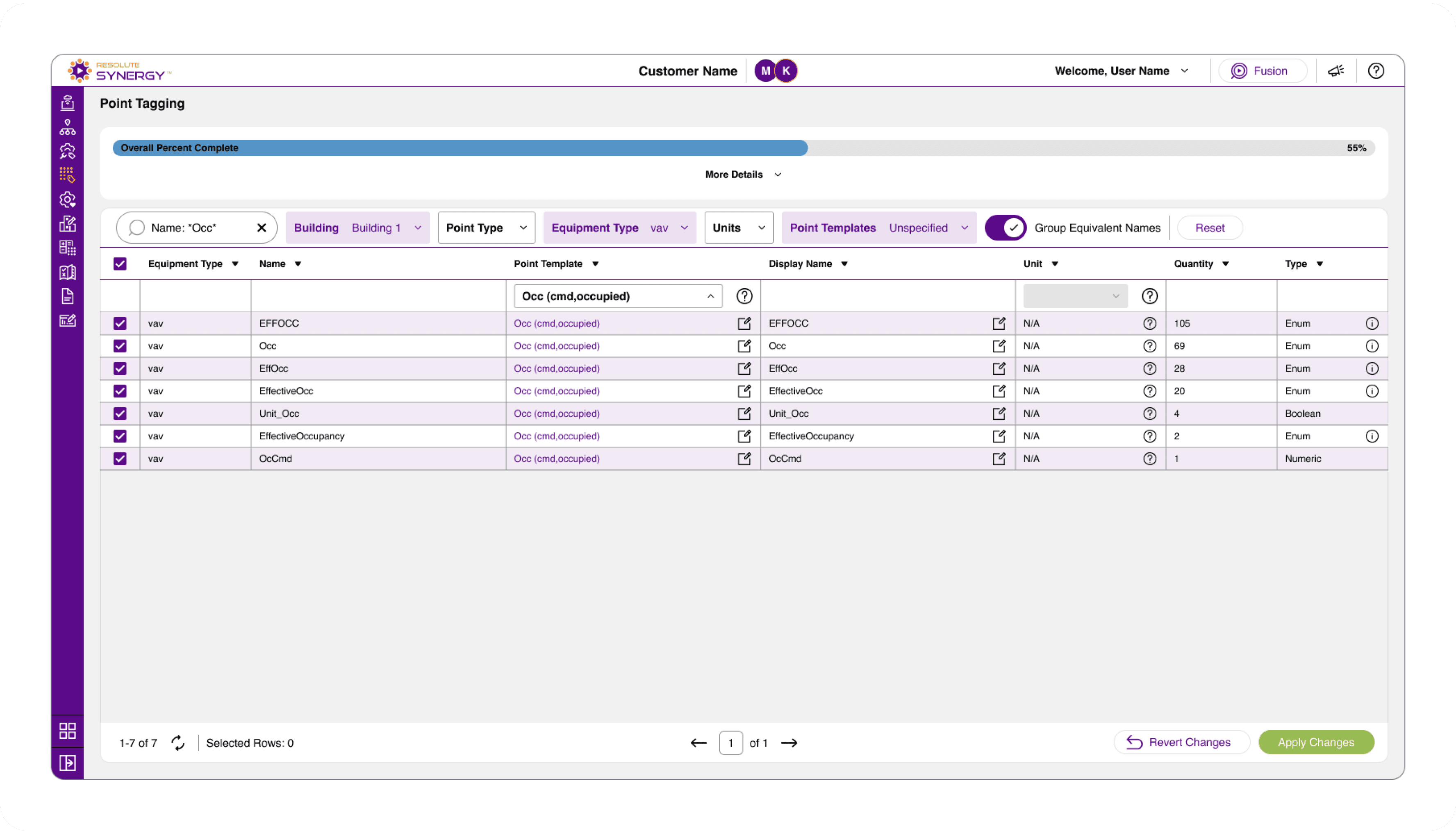The image size is (1456, 831).
Task: Click the Apply Changes button
Action: pyautogui.click(x=1315, y=742)
